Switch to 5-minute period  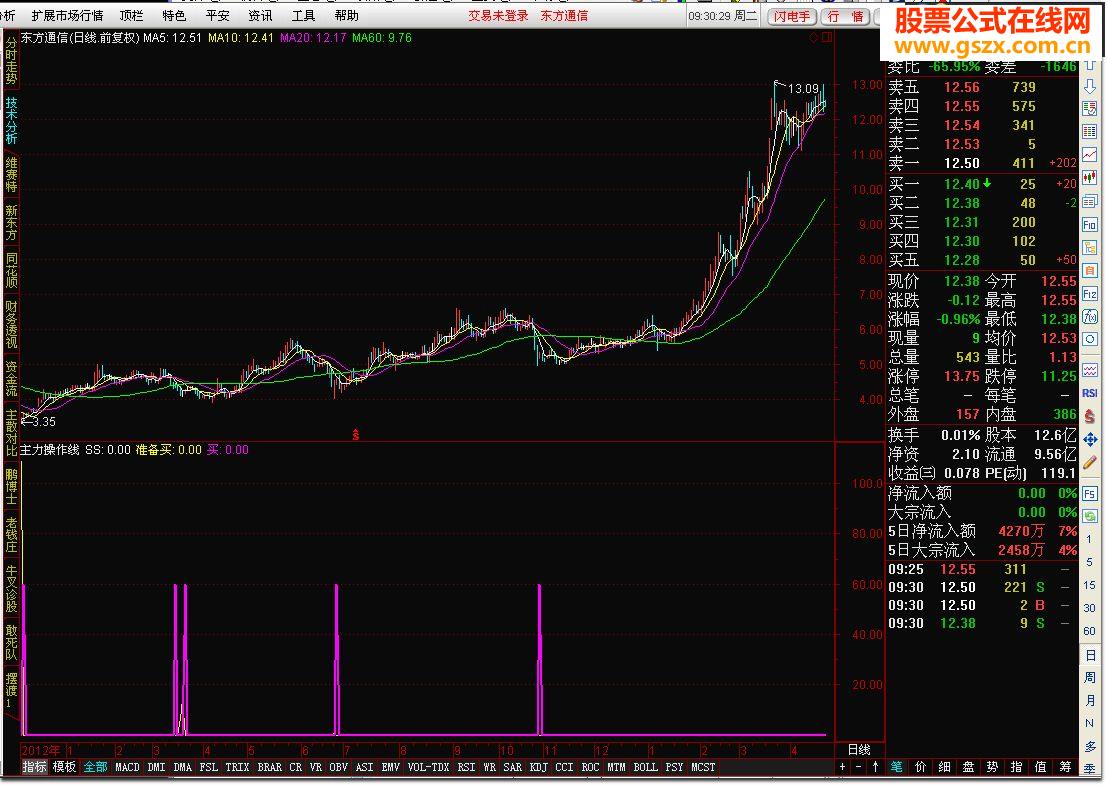point(1089,562)
